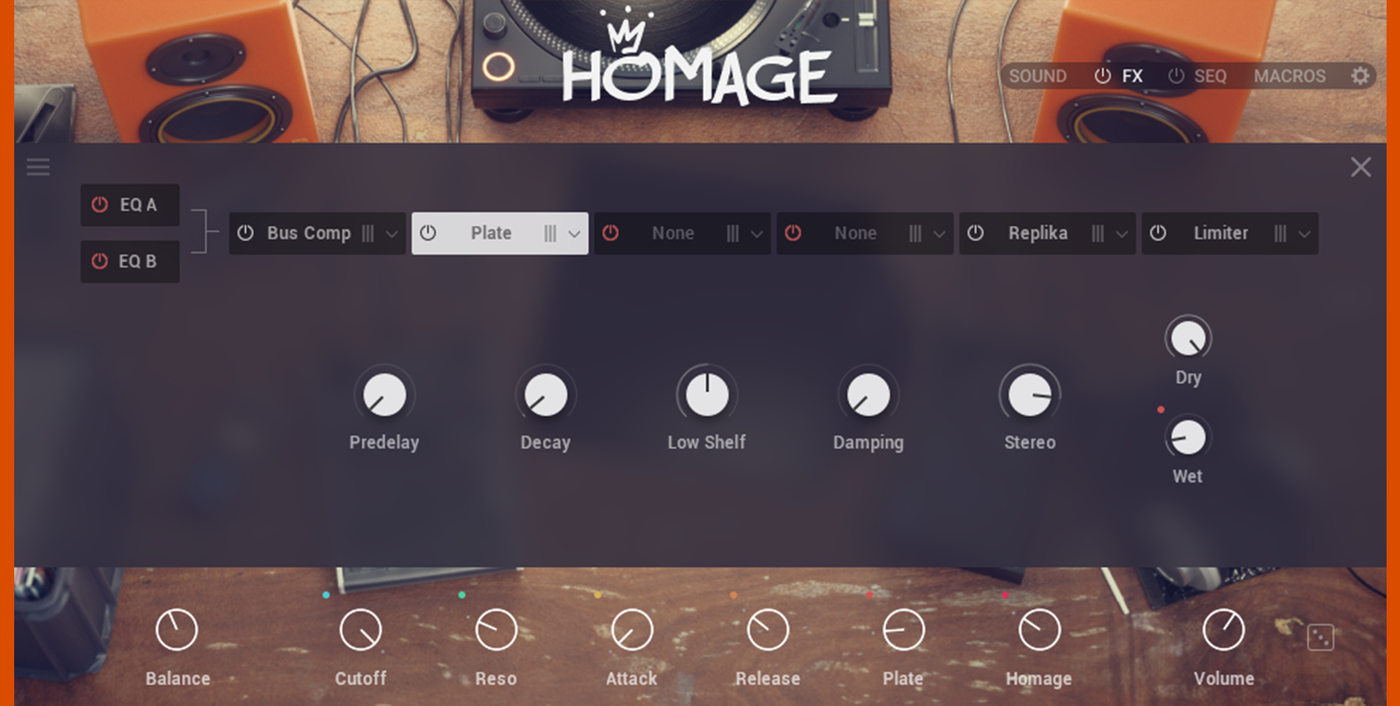Click the Low Shelf knob
This screenshot has height=706, width=1400.
707,395
